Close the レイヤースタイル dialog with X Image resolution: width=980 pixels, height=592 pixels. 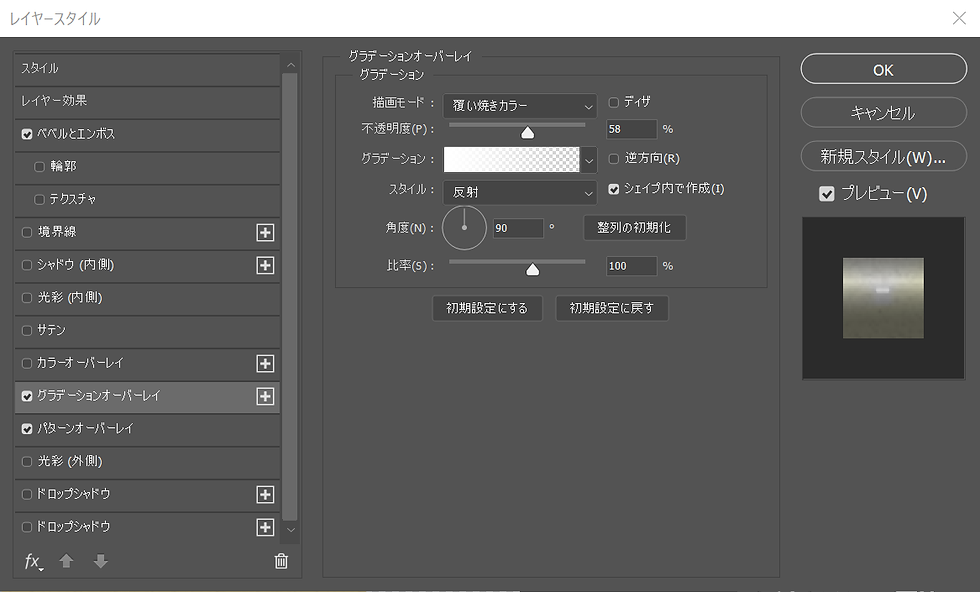pos(959,18)
